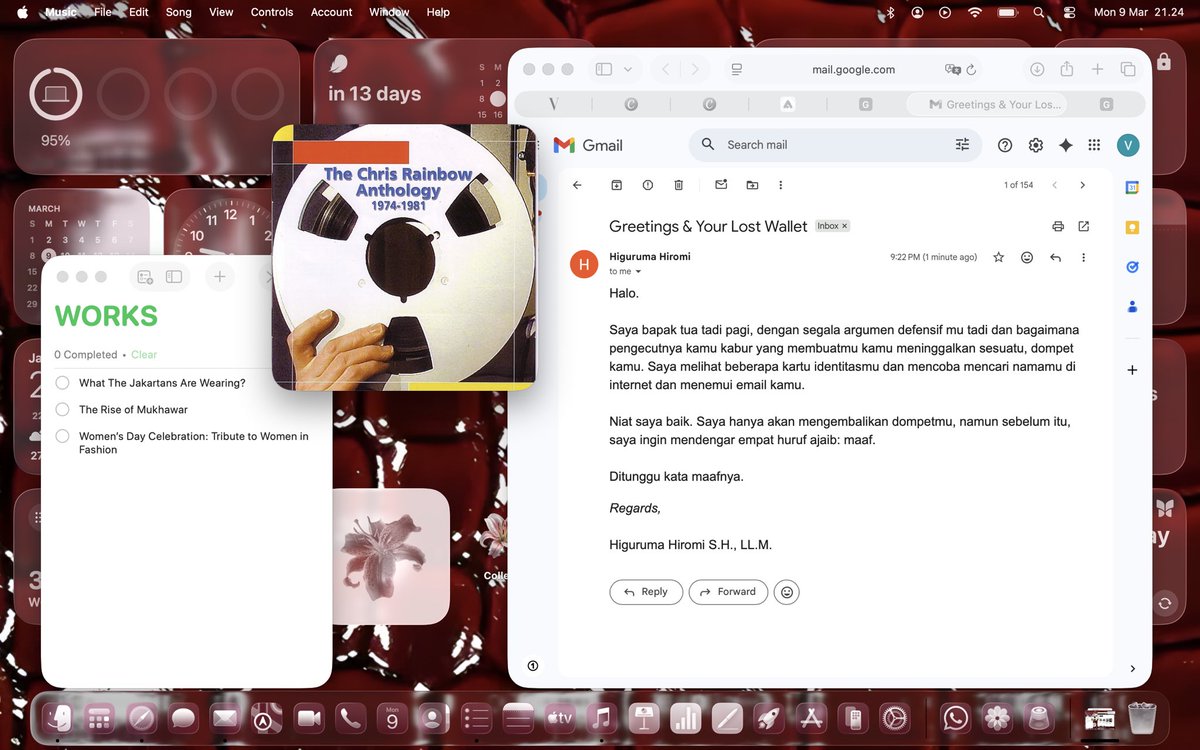The height and width of the screenshot is (750, 1200).
Task: Switch to the V tab in Safari
Action: click(554, 104)
